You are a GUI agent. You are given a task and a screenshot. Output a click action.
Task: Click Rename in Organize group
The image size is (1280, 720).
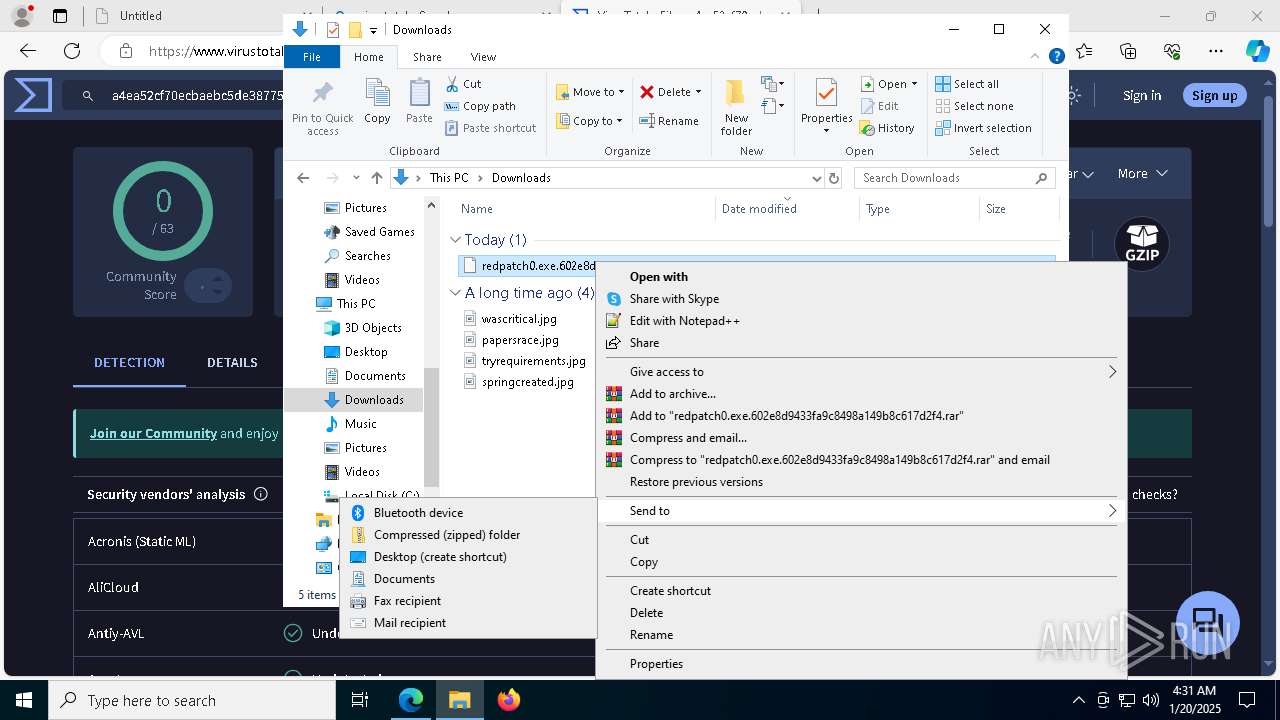[669, 121]
